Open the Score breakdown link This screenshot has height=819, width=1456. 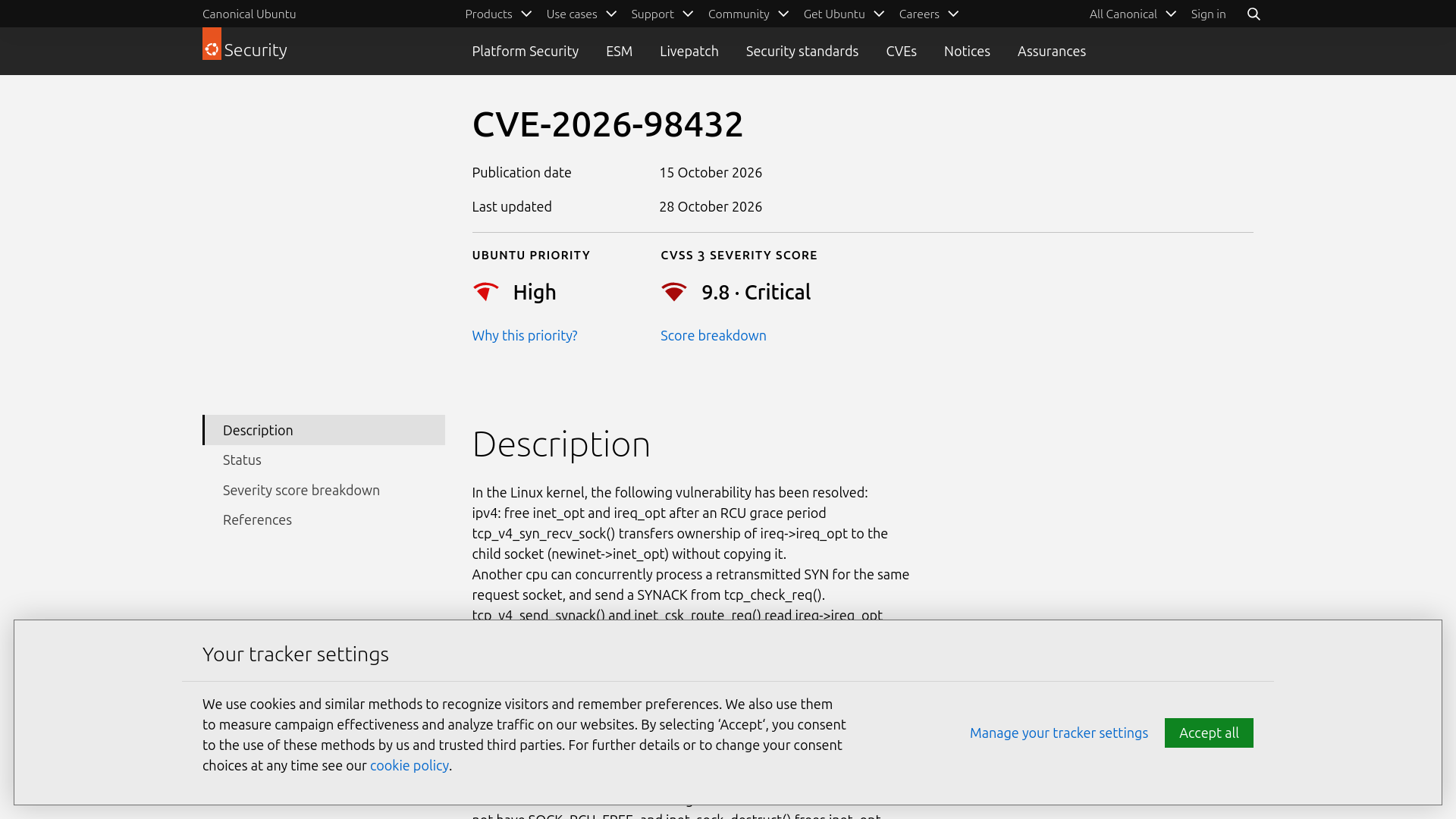713,335
